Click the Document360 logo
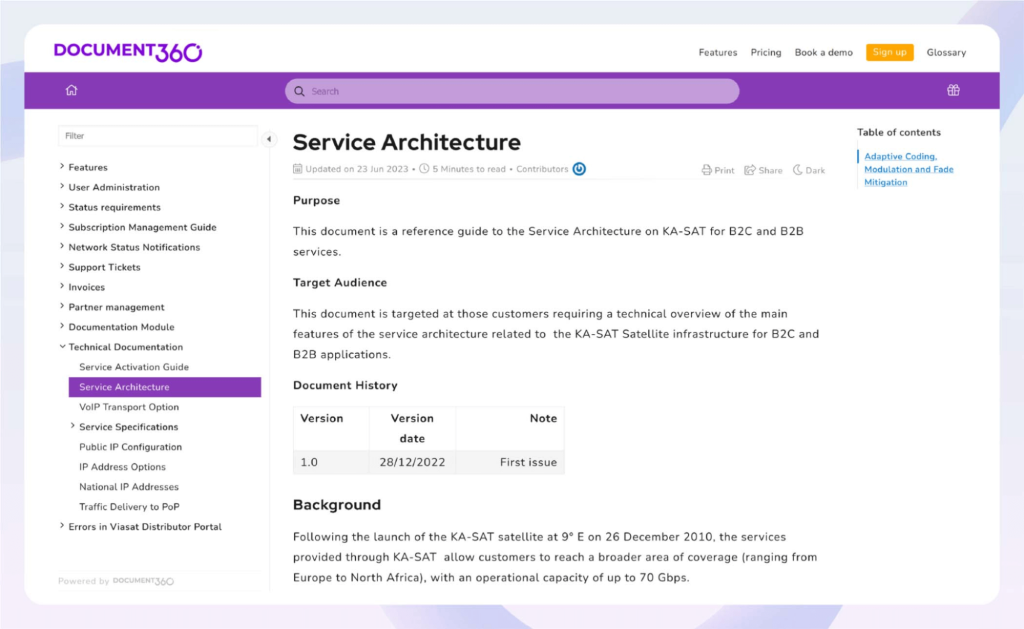The width and height of the screenshot is (1024, 629). (x=128, y=52)
